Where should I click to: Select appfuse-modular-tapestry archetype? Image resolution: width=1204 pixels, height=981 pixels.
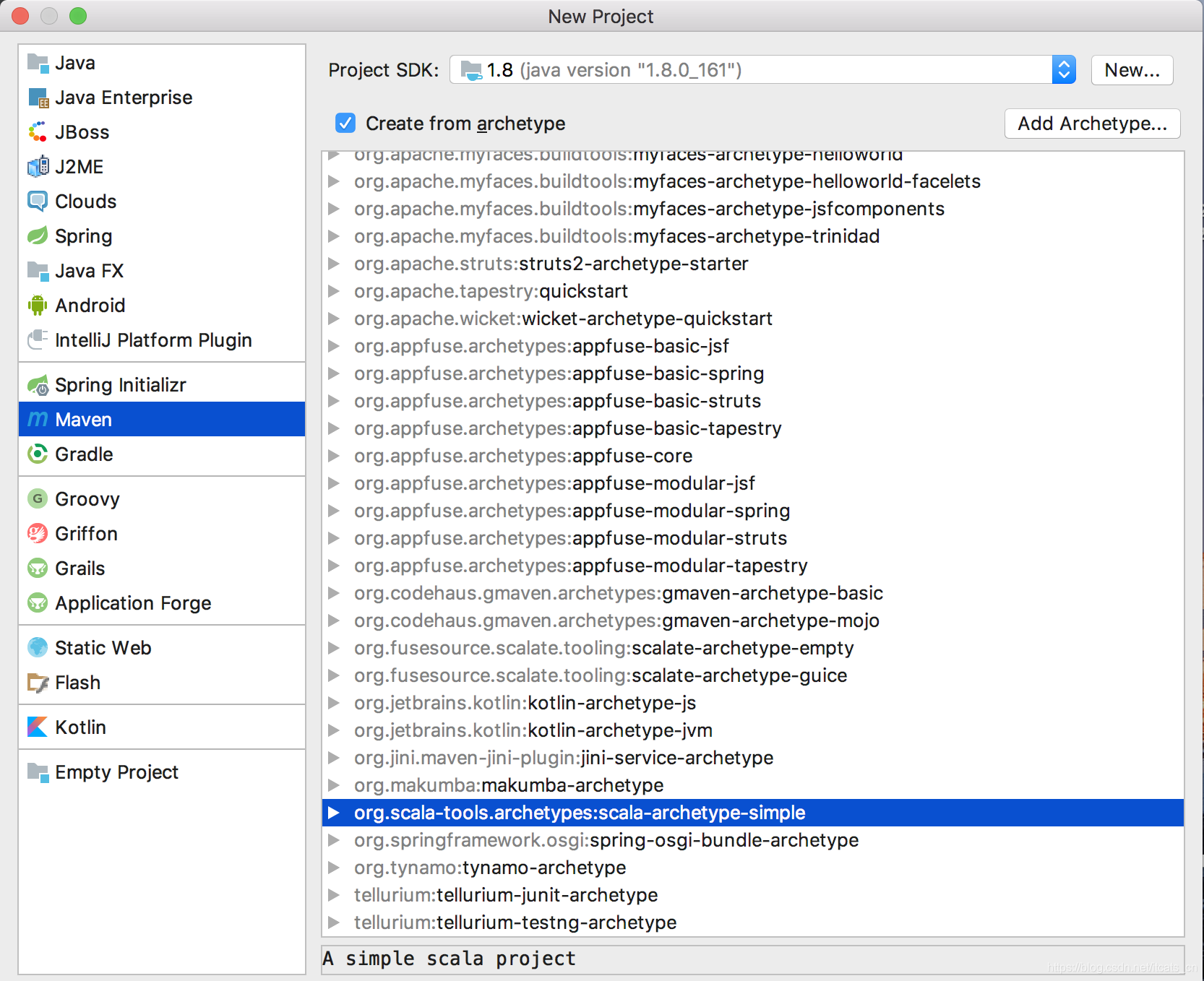(x=580, y=566)
